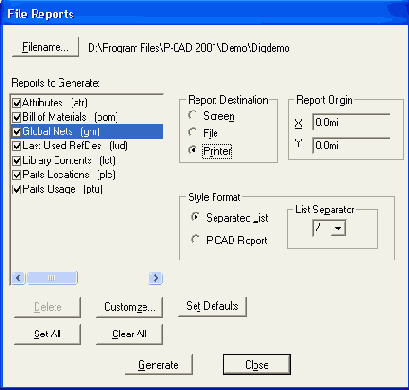Select the Attributes row text
The height and width of the screenshot is (390, 409).
55,103
